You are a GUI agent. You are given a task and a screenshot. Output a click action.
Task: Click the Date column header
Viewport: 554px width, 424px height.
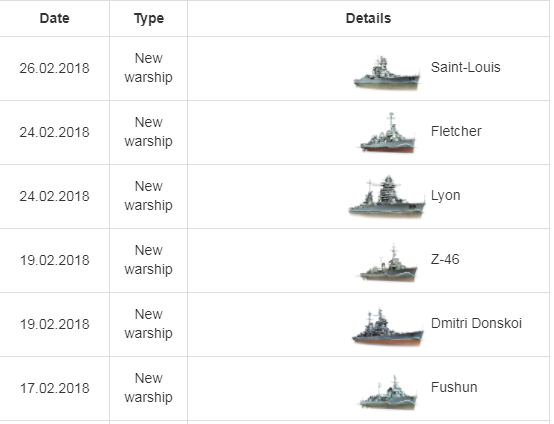point(54,18)
